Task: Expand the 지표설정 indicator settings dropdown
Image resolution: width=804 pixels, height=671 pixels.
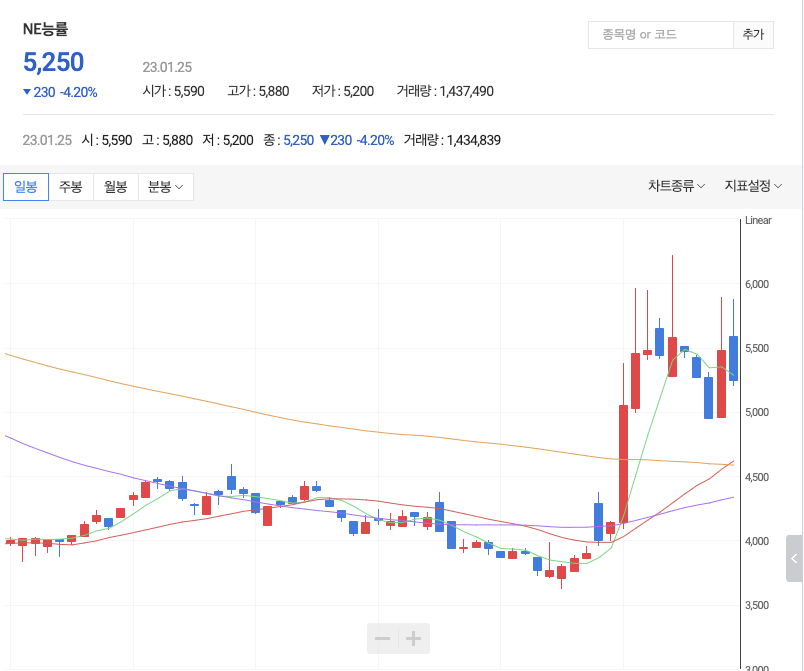Action: [753, 186]
